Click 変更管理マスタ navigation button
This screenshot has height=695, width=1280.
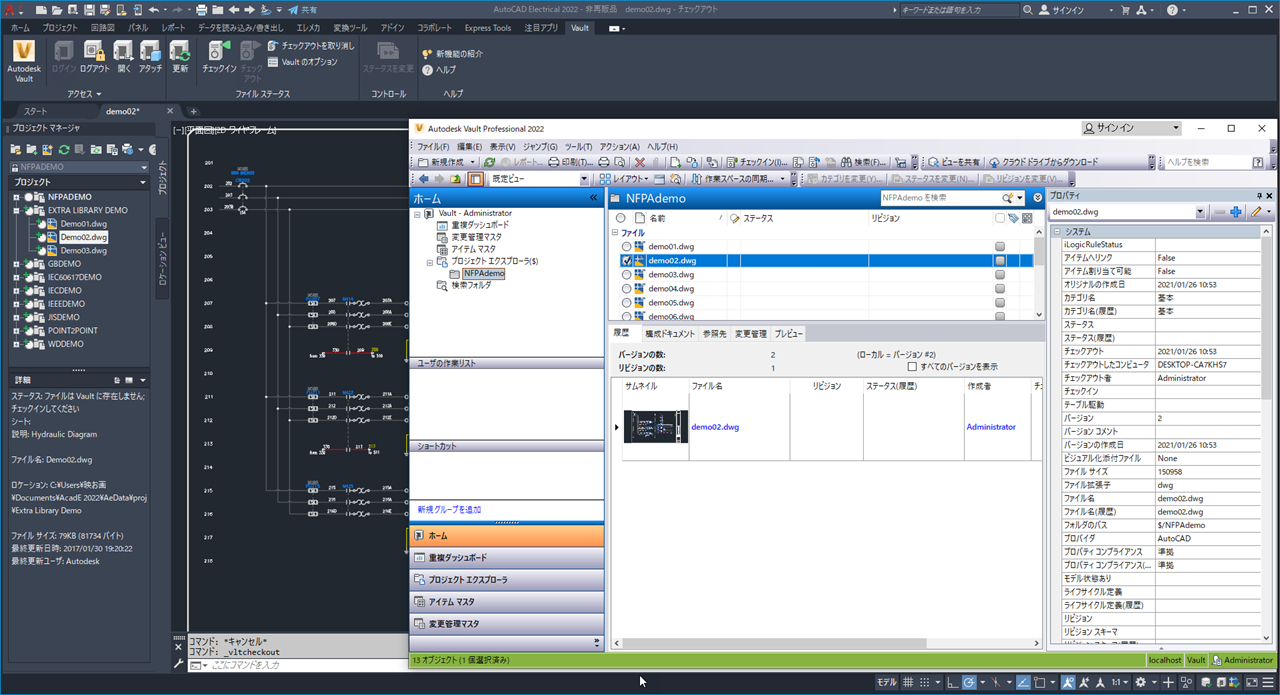(507, 624)
